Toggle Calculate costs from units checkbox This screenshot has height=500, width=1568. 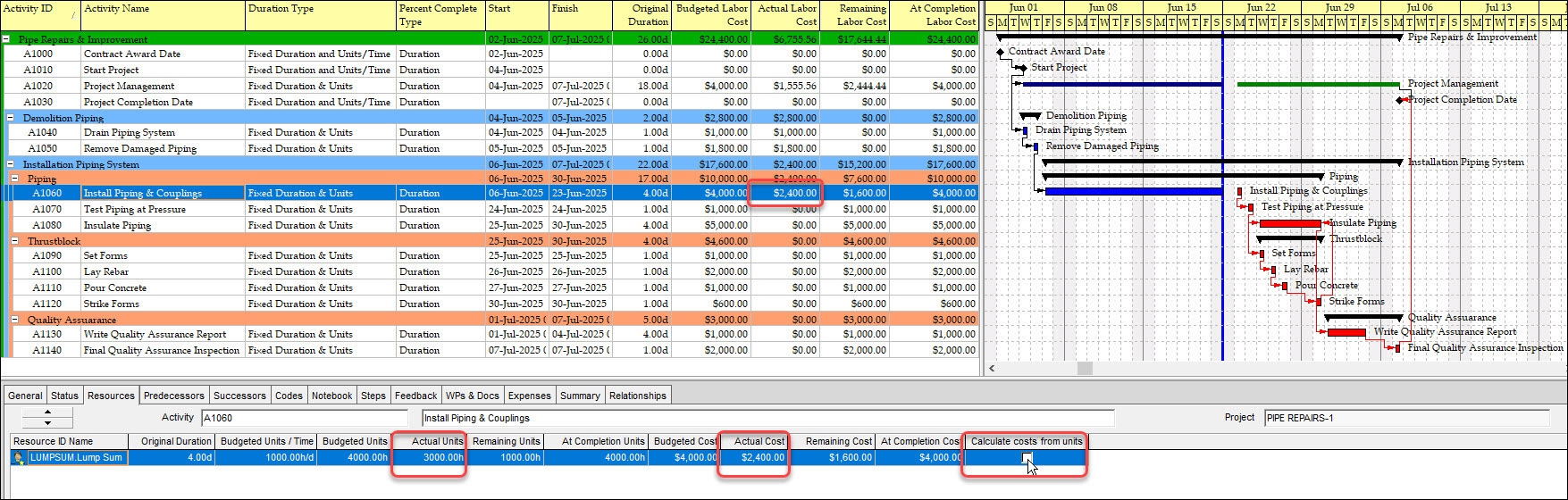(1027, 458)
